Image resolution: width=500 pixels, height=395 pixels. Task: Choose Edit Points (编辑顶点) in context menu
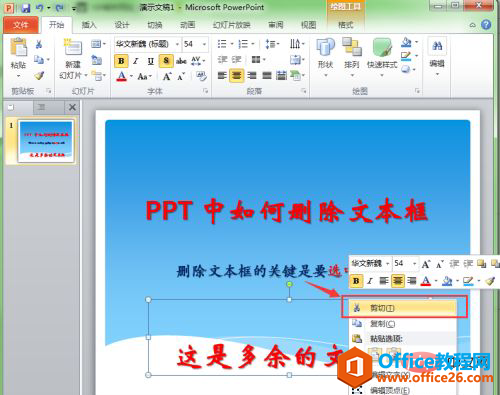403,390
